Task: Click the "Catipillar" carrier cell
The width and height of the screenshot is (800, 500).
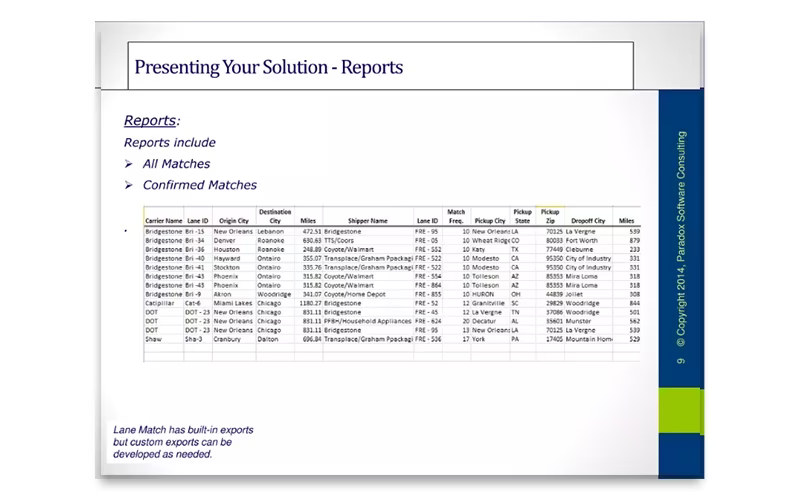Action: [x=160, y=303]
